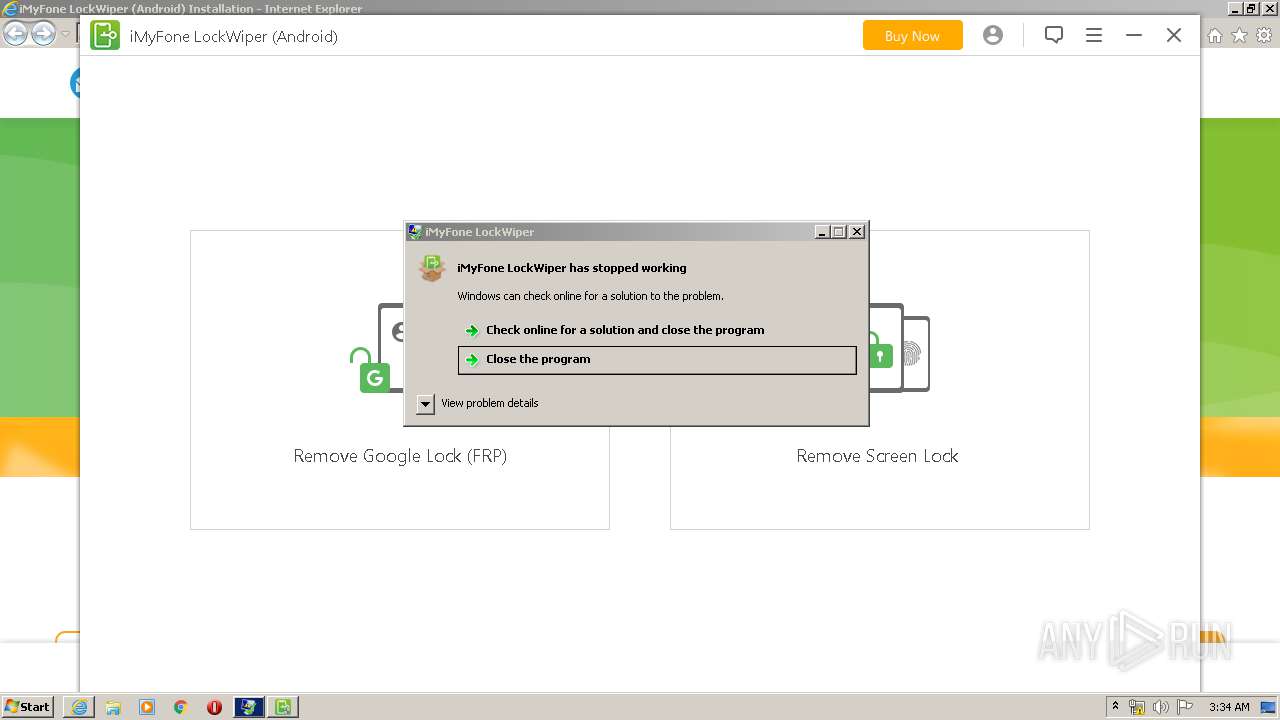Open Internet Explorer Home button
This screenshot has width=1280, height=720.
click(x=1215, y=36)
